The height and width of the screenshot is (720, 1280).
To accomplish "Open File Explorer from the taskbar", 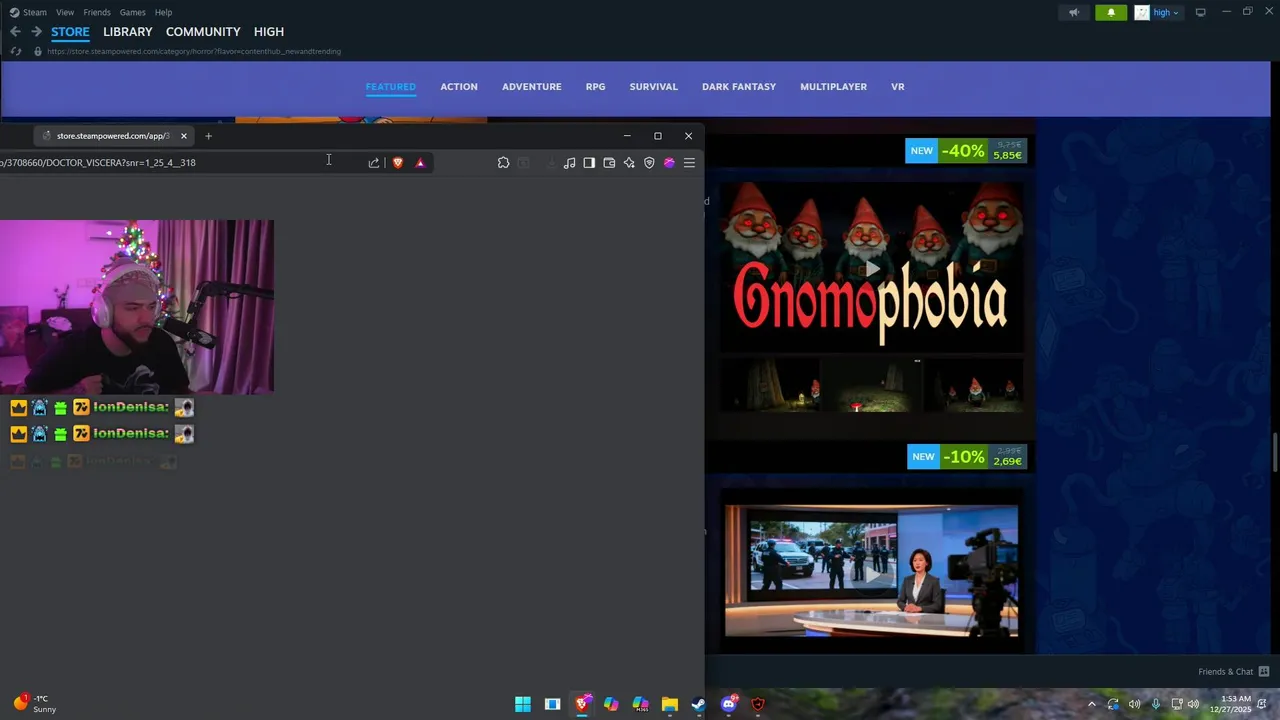I will pos(670,704).
